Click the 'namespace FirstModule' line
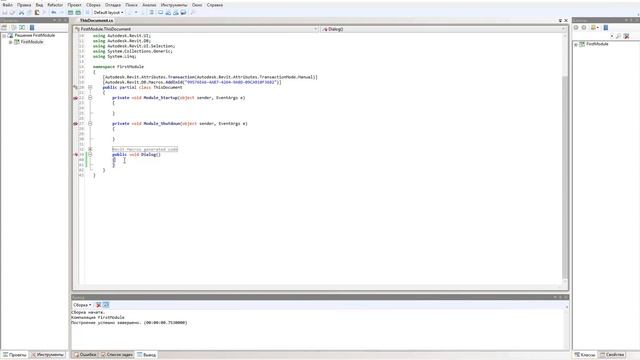Image resolution: width=640 pixels, height=360 pixels. click(118, 67)
